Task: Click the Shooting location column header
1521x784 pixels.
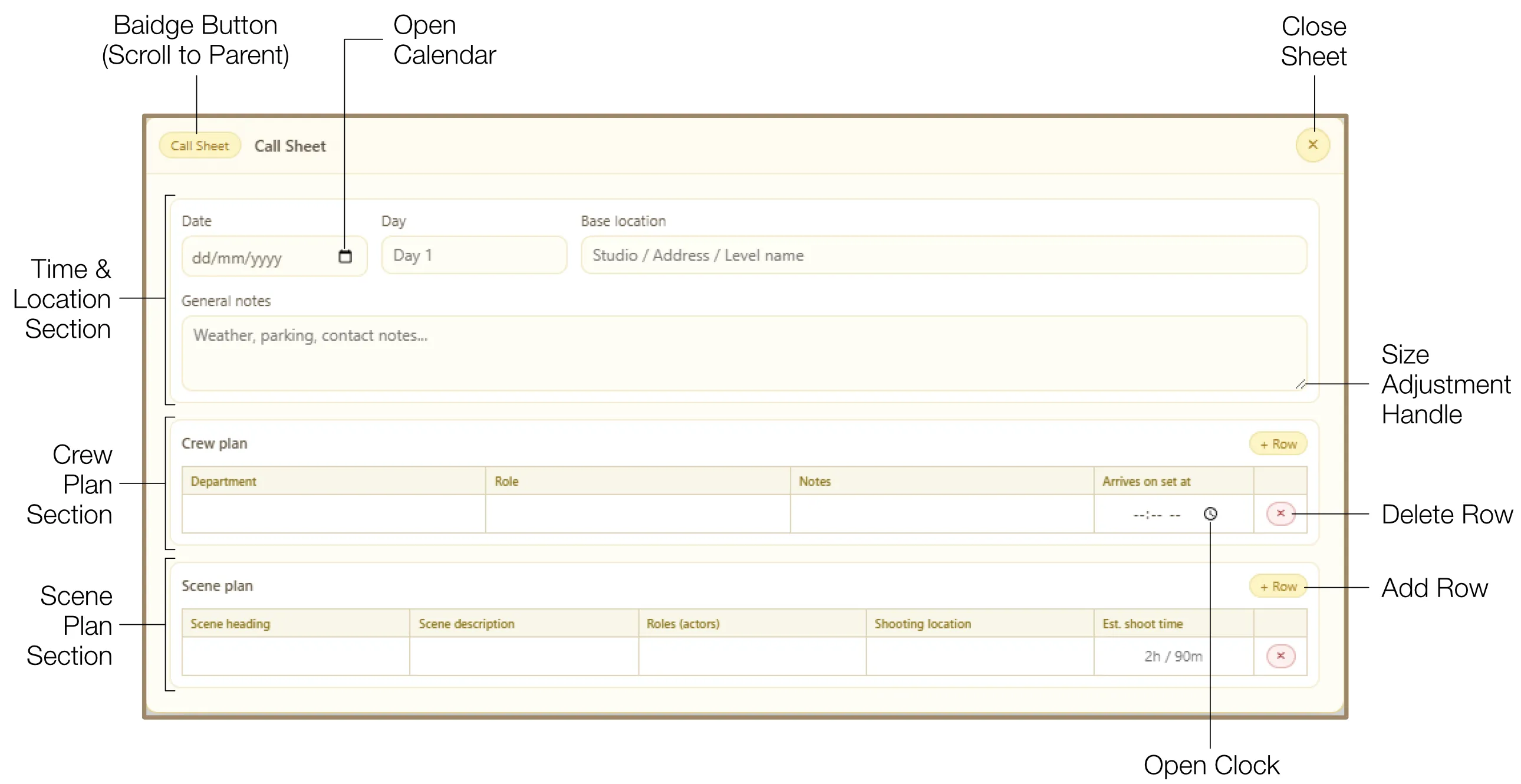Action: point(980,623)
